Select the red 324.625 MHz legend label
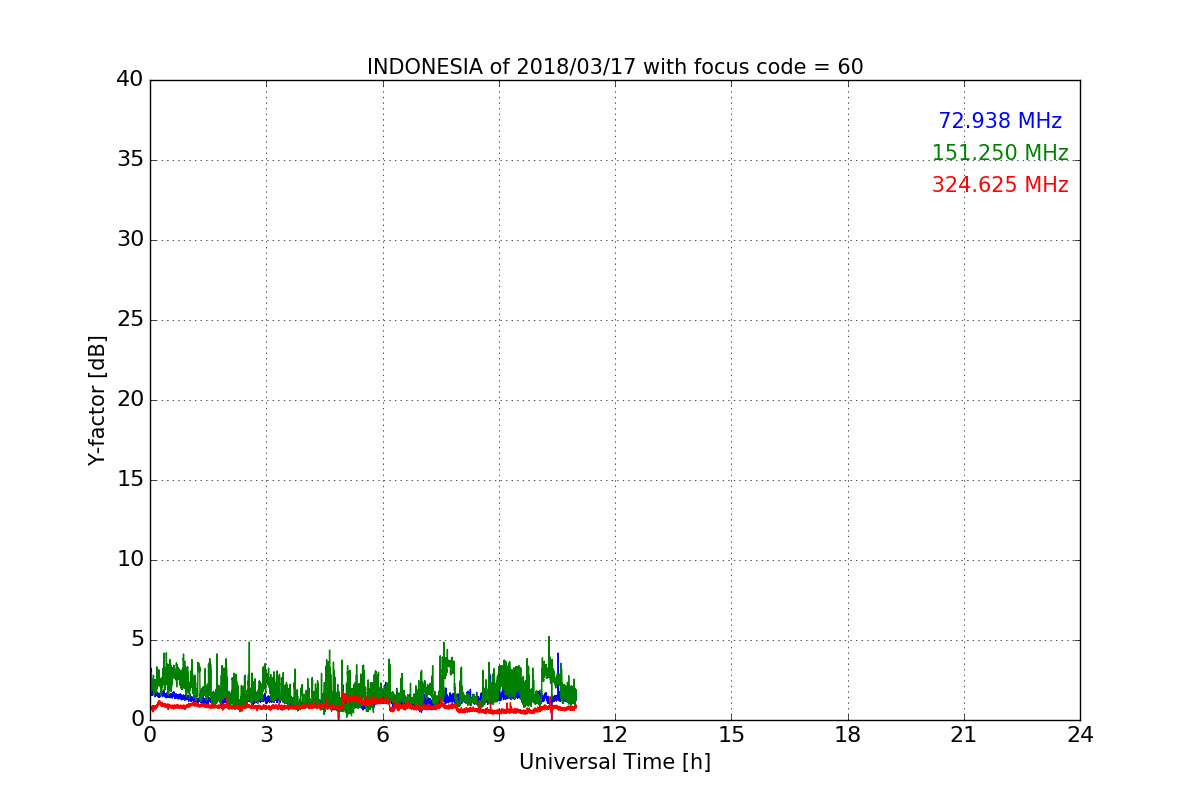Image resolution: width=1200 pixels, height=800 pixels. 1000,185
